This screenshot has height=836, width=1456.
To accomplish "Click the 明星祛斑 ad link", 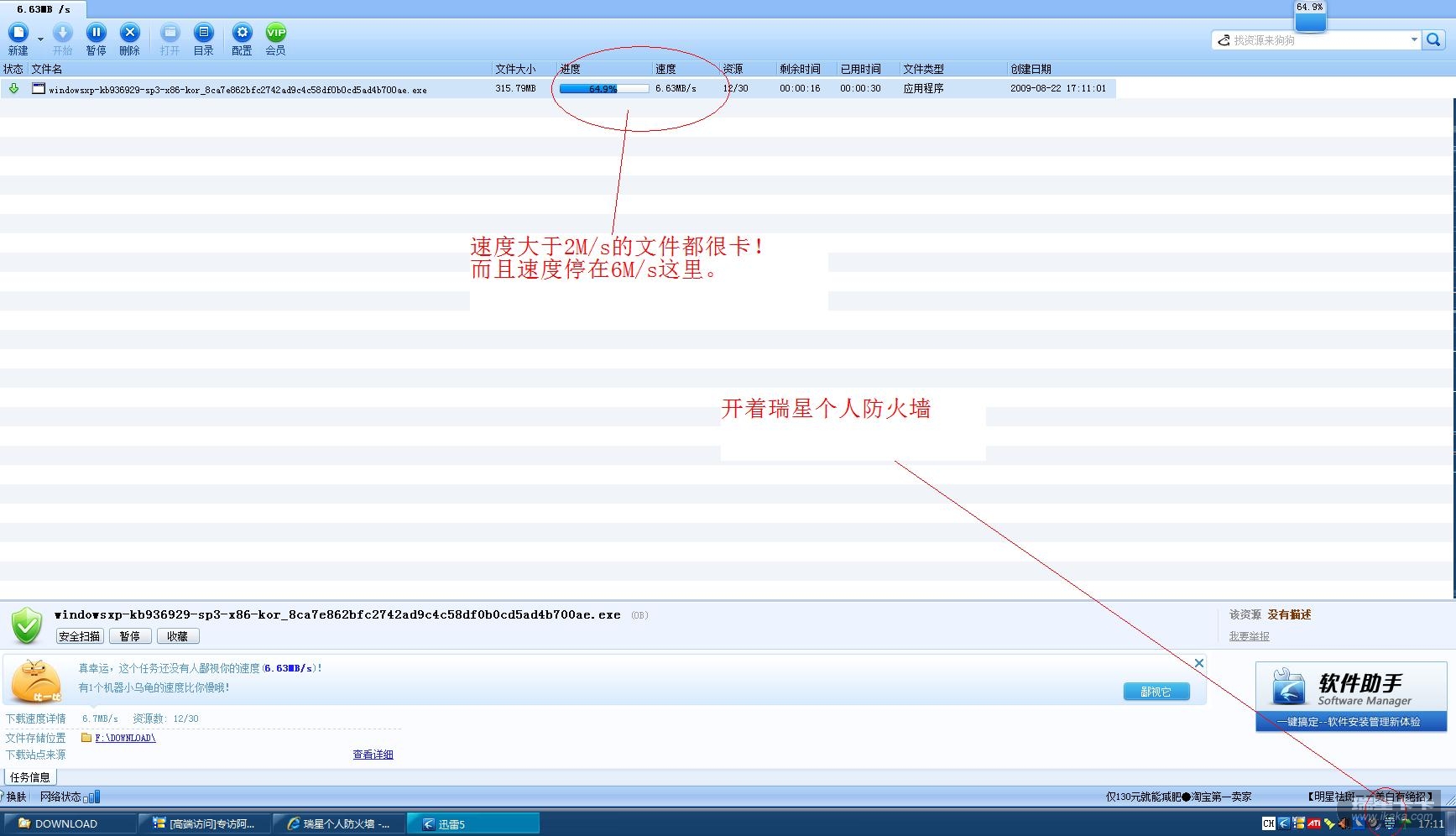I will 1370,797.
